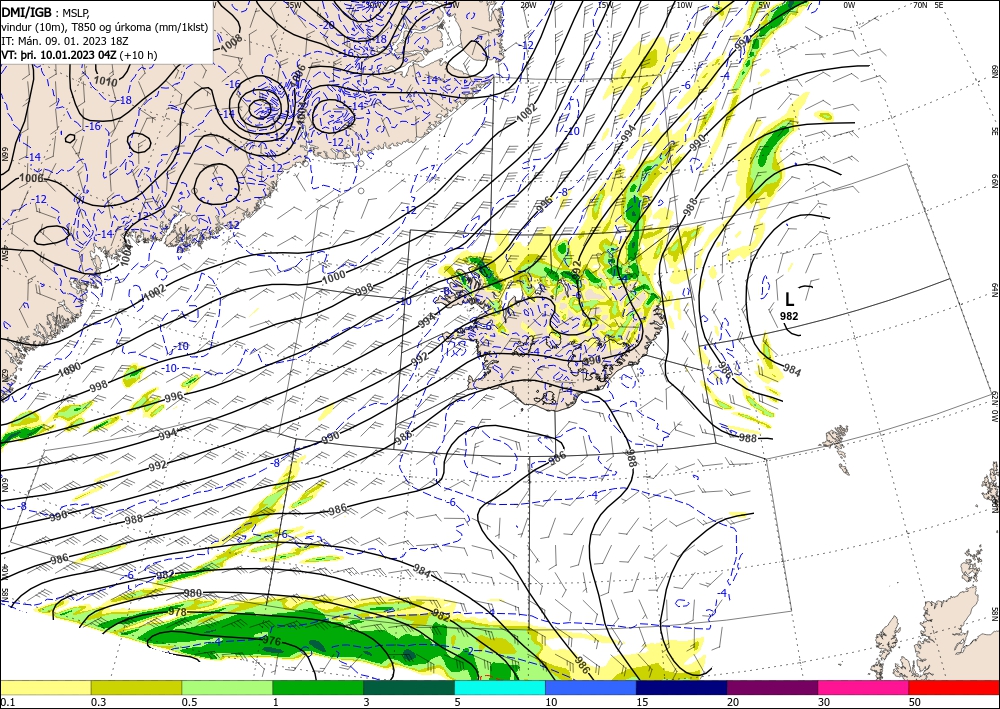Pick the cyan 5–10 legend swatch

click(500, 687)
